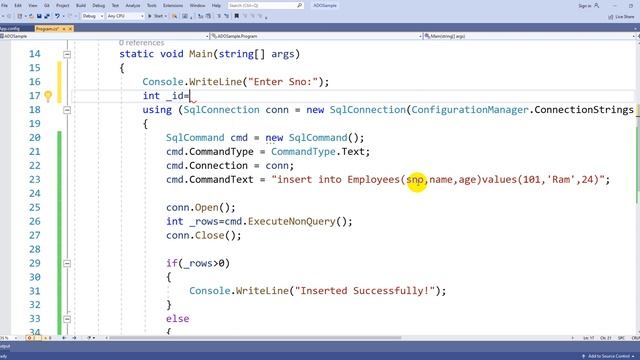
Task: Open the File menu
Action: pos(4,6)
